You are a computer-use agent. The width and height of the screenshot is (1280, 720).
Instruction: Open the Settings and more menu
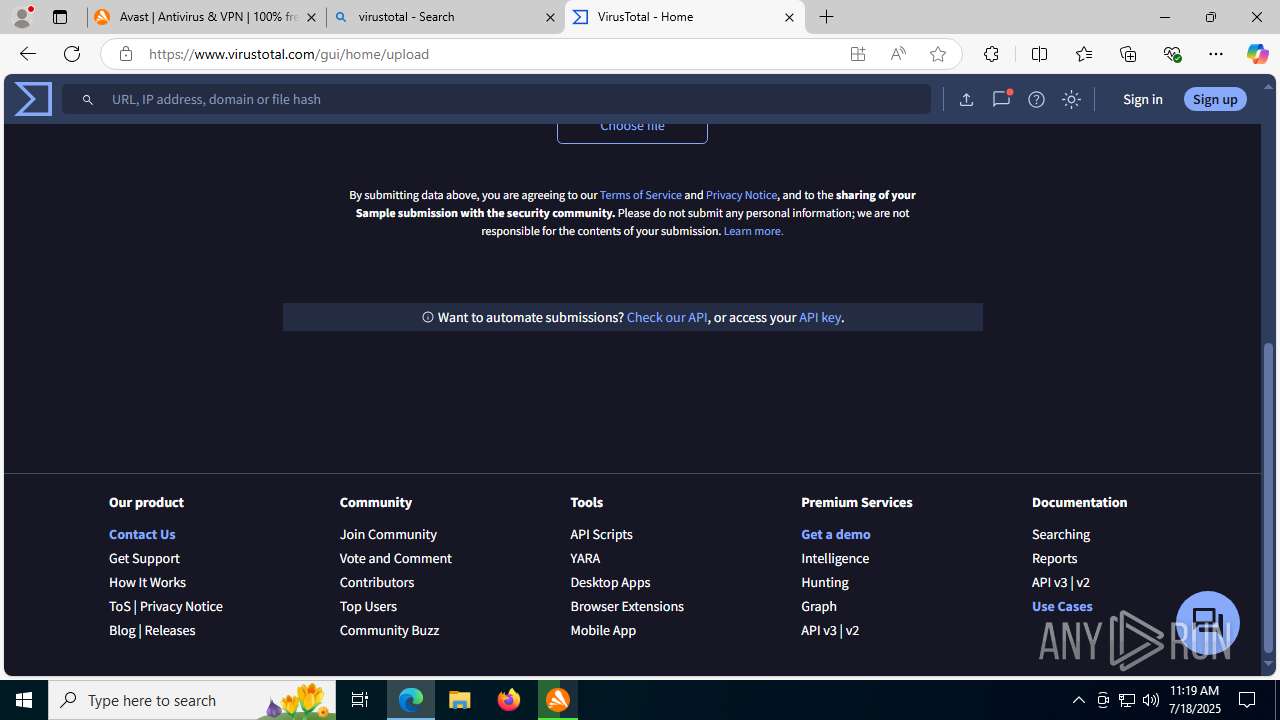click(1216, 54)
